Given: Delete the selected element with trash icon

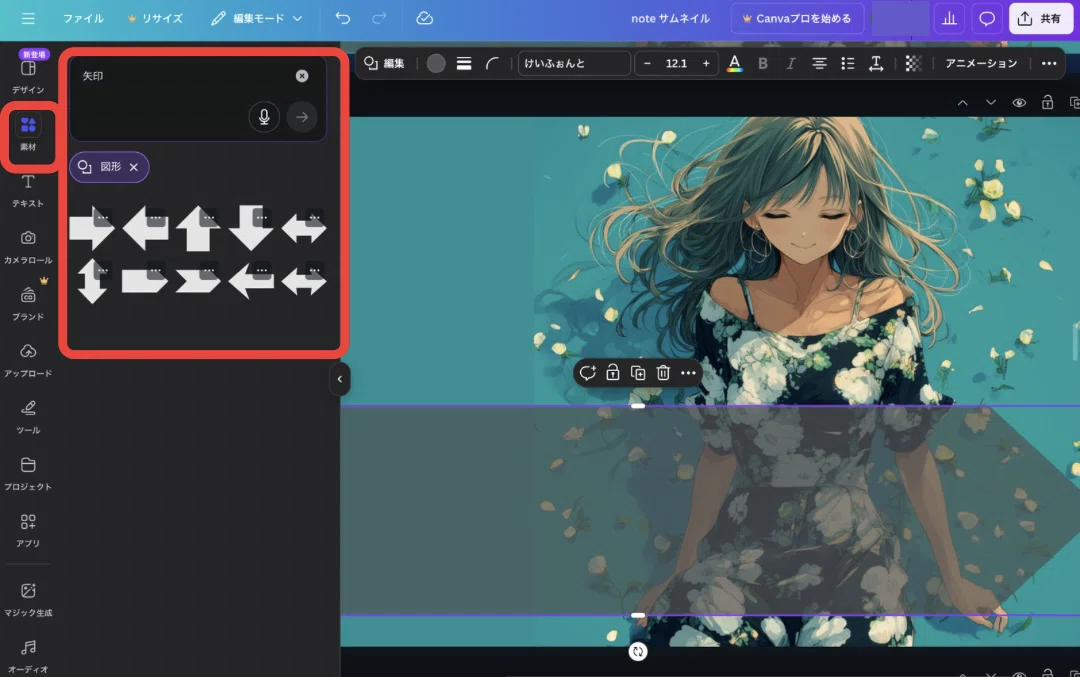Looking at the screenshot, I should [x=663, y=373].
